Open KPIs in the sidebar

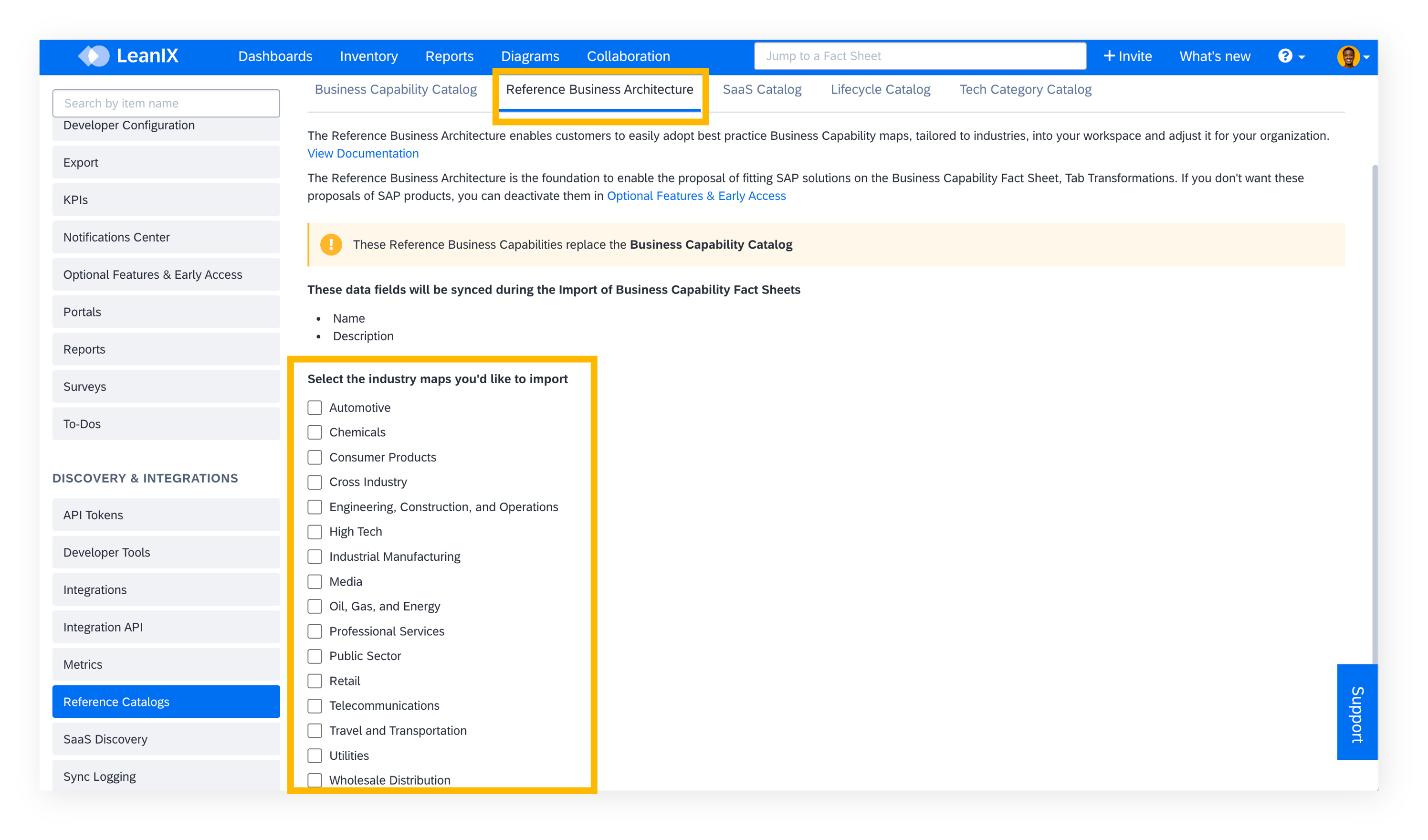coord(166,200)
